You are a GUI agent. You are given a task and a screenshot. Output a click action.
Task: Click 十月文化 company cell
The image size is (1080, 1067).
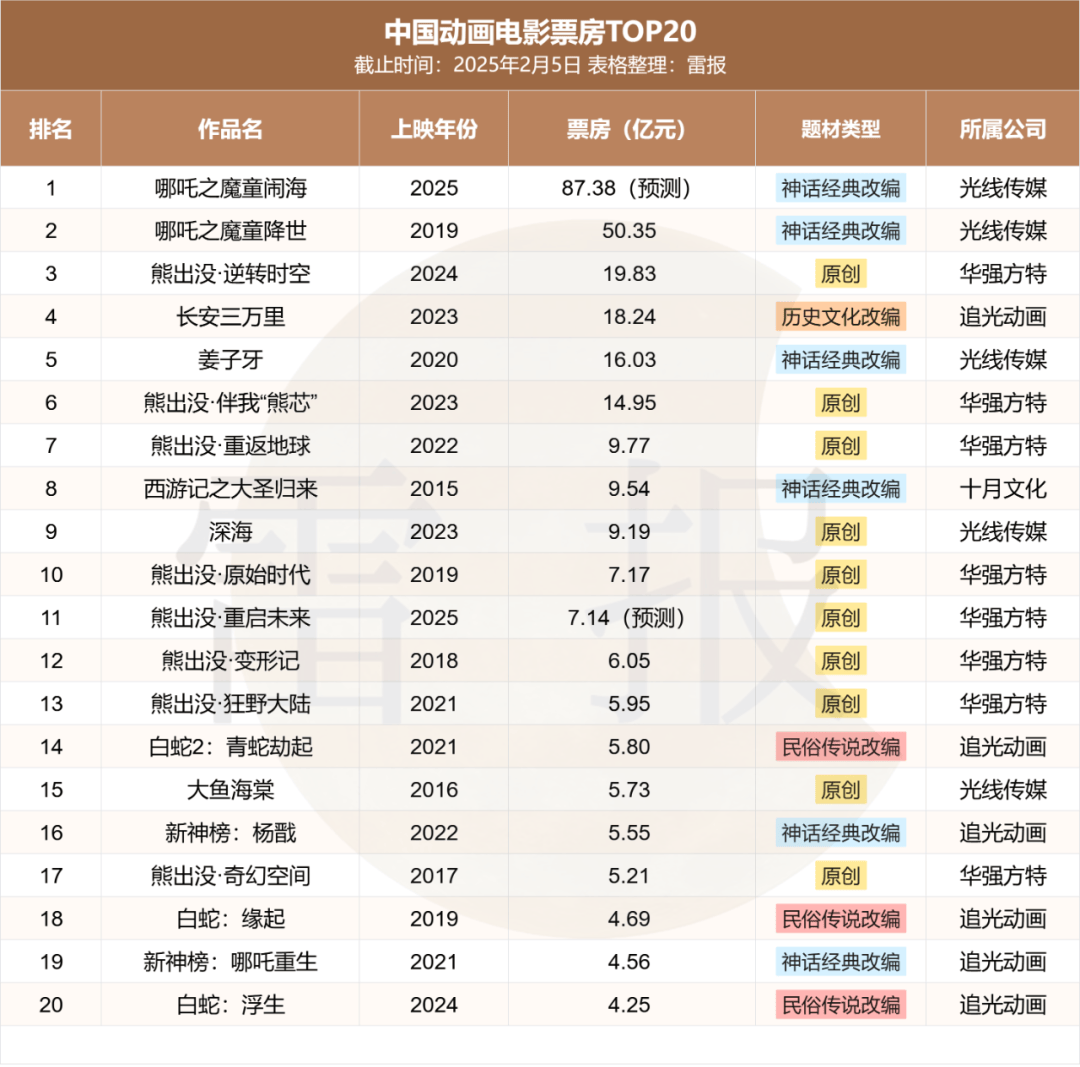tap(1003, 489)
